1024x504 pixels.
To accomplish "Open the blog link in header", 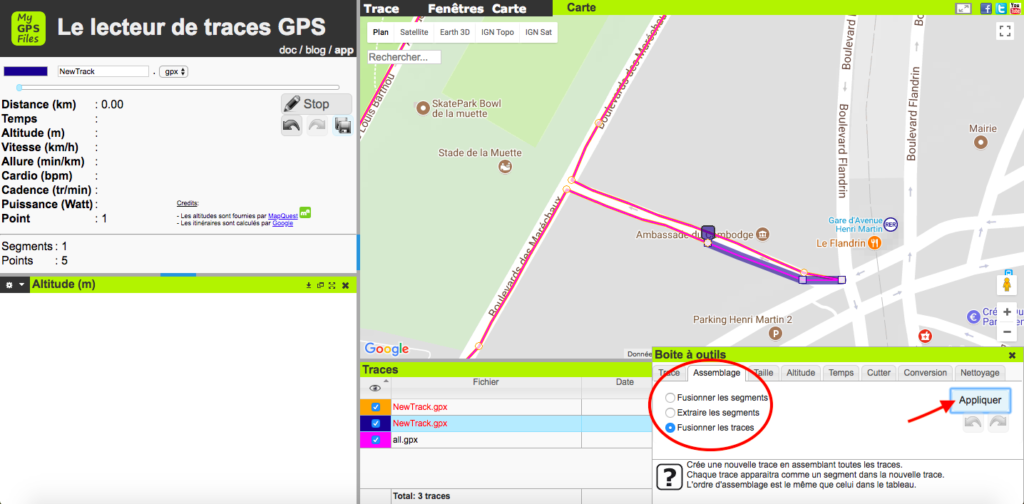I will tap(315, 50).
